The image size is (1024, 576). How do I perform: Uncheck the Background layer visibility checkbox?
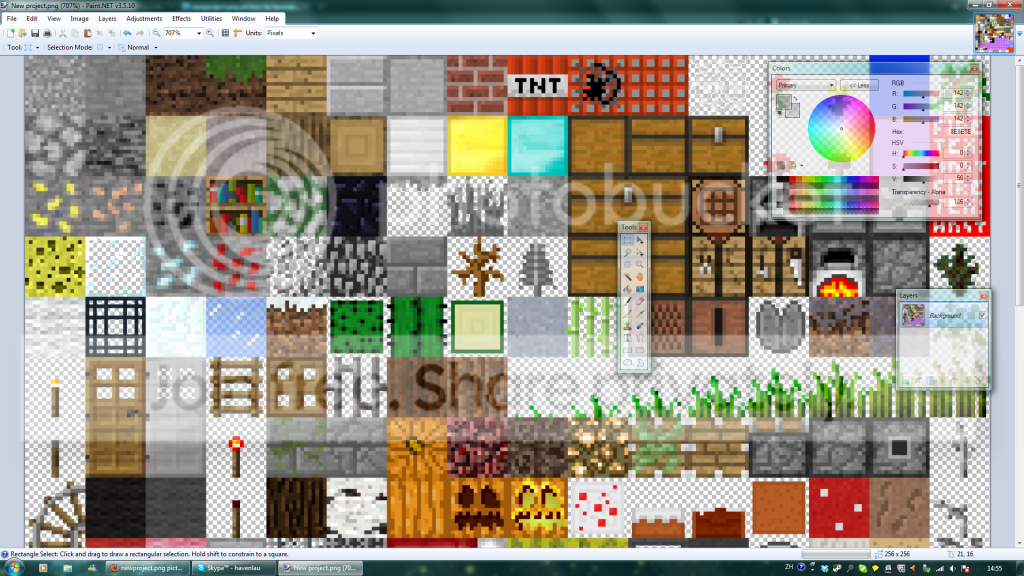pos(981,315)
